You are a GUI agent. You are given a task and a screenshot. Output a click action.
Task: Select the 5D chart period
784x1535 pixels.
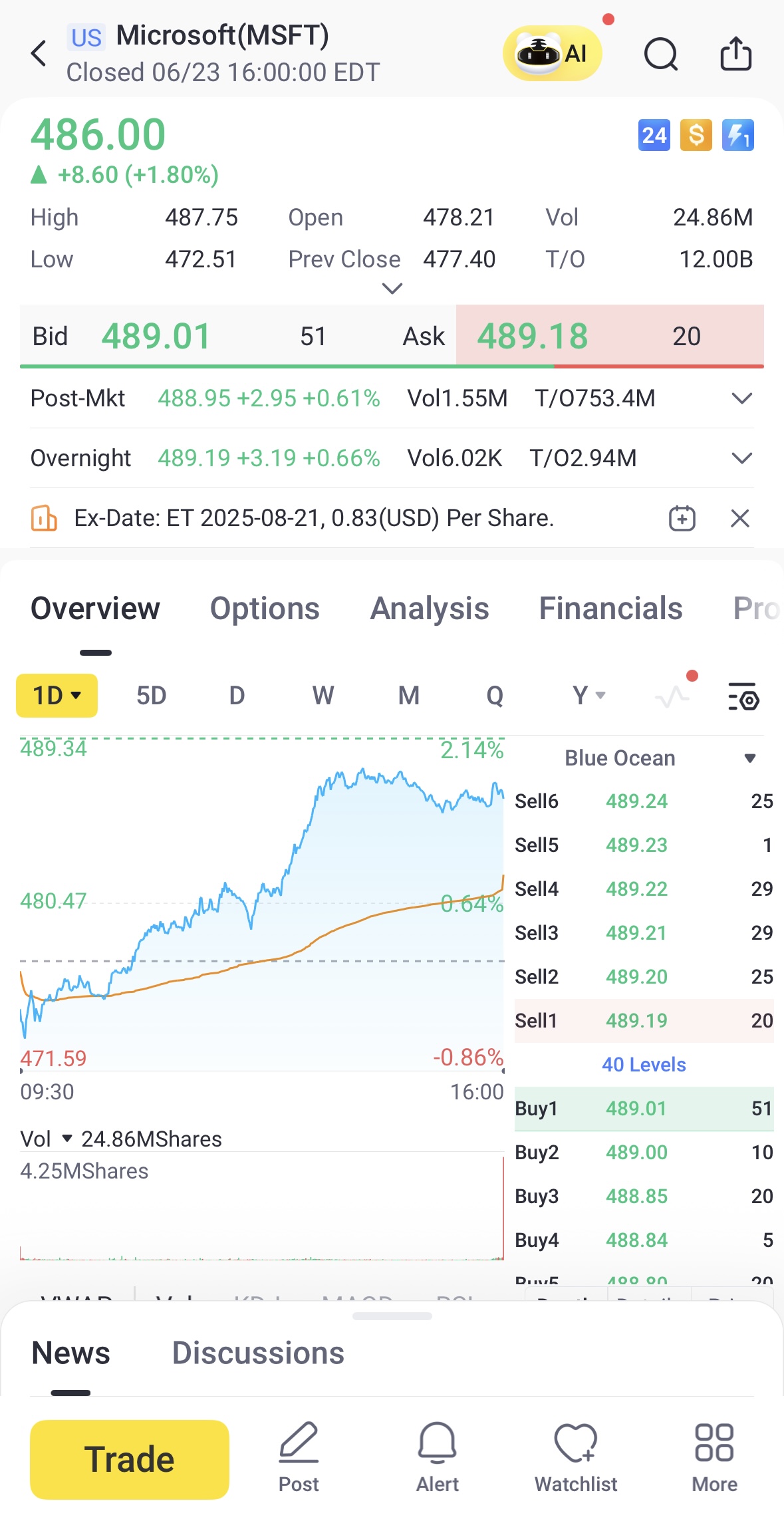click(x=151, y=696)
